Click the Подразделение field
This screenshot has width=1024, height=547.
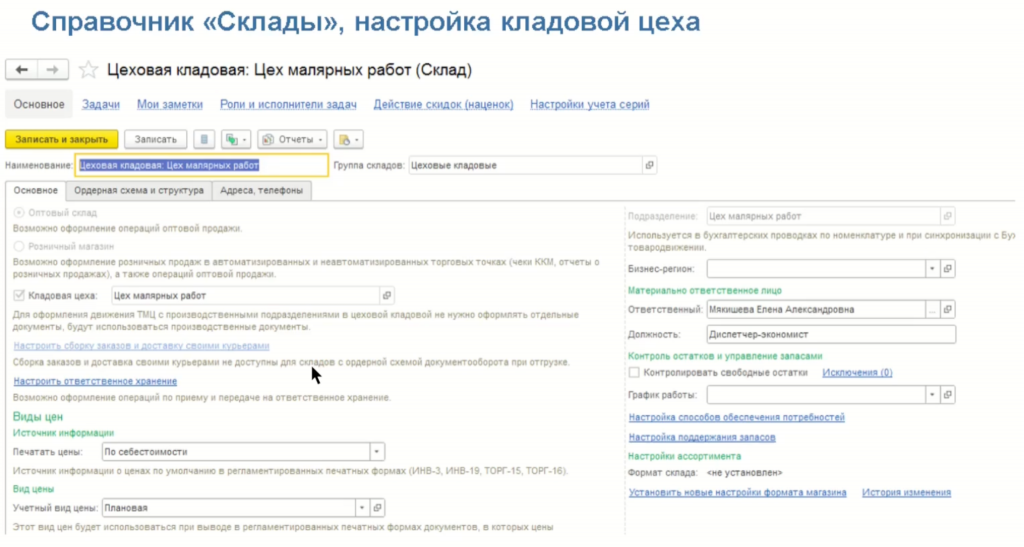tap(824, 216)
